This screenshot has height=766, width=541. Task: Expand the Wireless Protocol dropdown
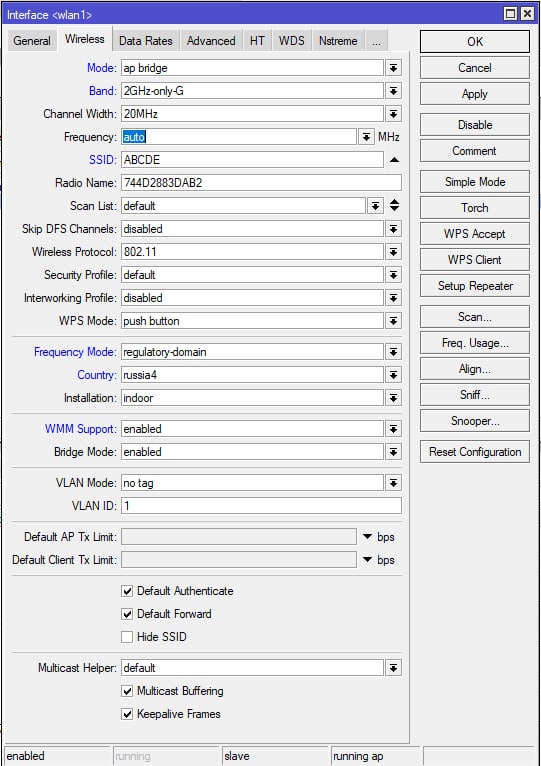(393, 252)
